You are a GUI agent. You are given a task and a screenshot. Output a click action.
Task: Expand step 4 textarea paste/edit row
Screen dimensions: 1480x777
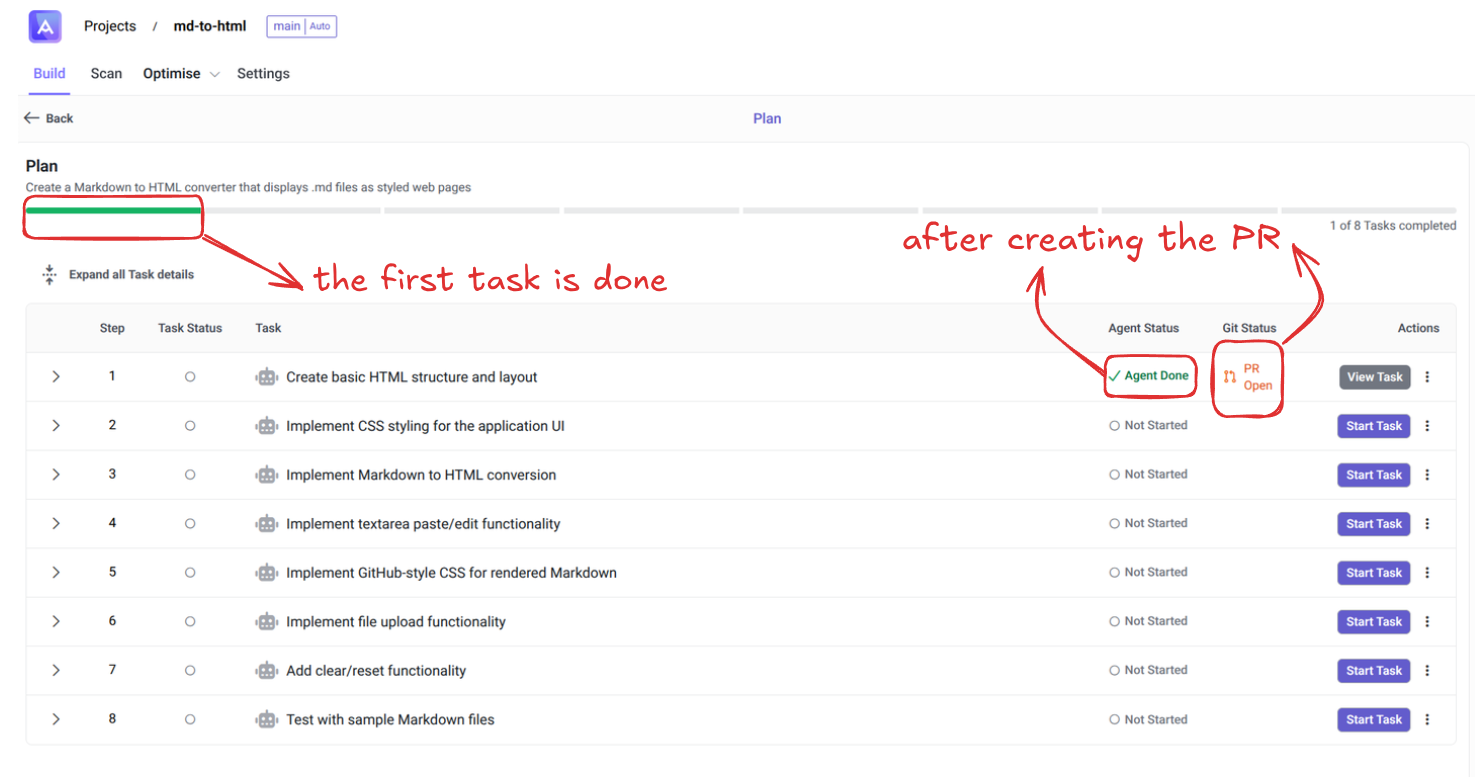56,524
